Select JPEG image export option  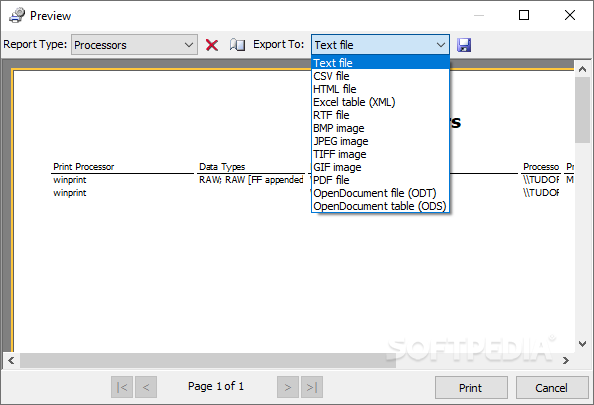click(x=380, y=141)
